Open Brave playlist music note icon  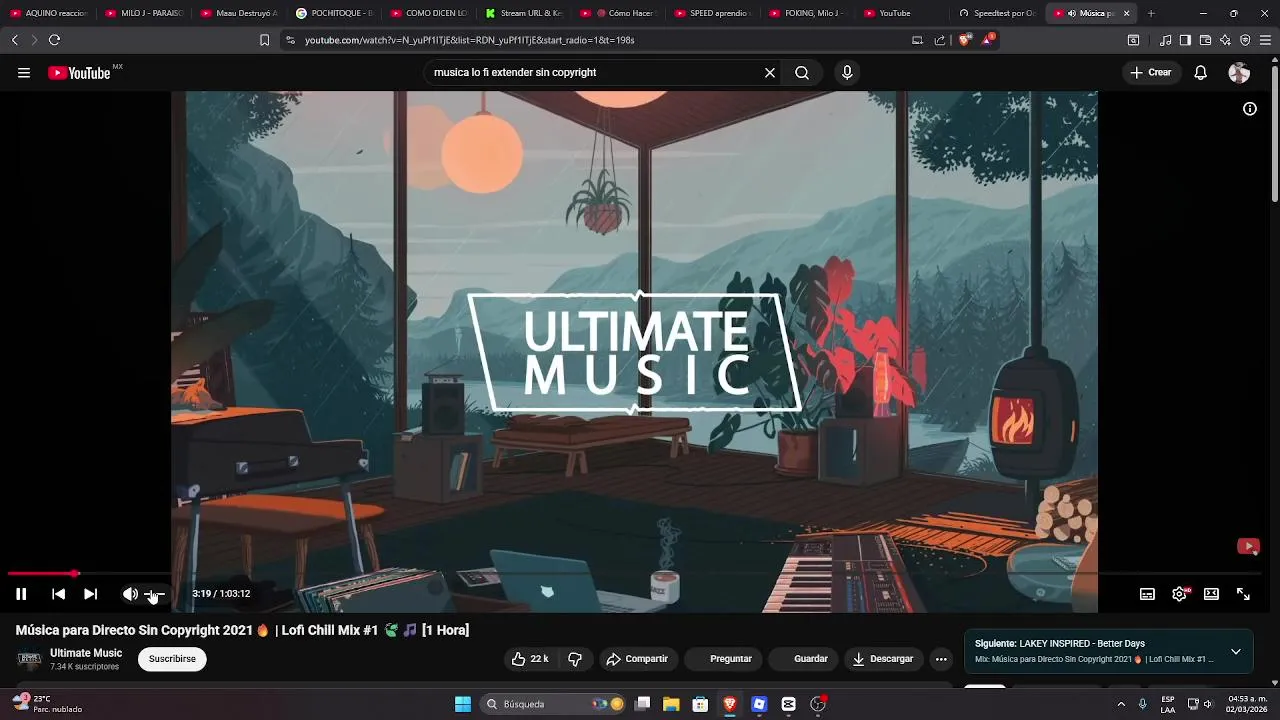click(x=1166, y=40)
